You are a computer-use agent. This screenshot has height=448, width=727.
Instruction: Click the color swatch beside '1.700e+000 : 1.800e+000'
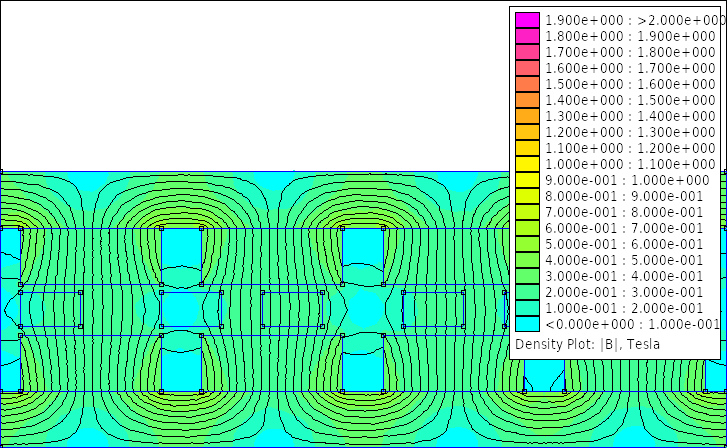point(527,52)
